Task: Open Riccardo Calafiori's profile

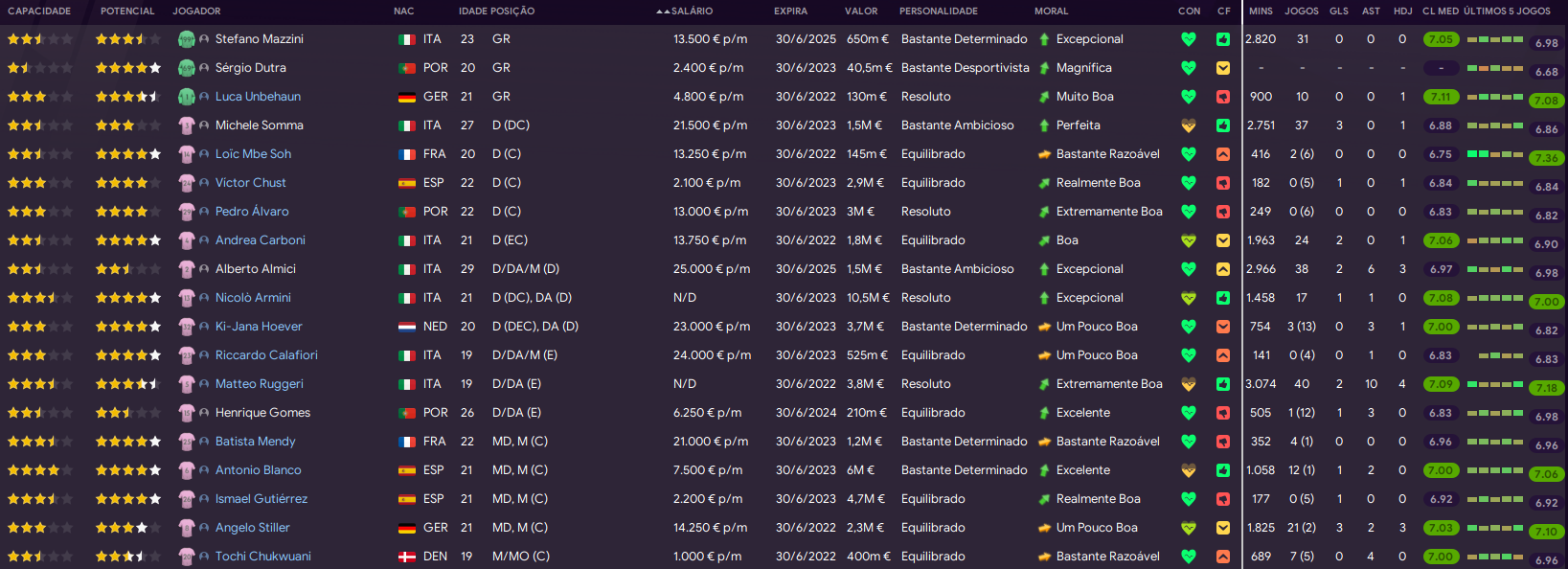Action: [x=266, y=355]
